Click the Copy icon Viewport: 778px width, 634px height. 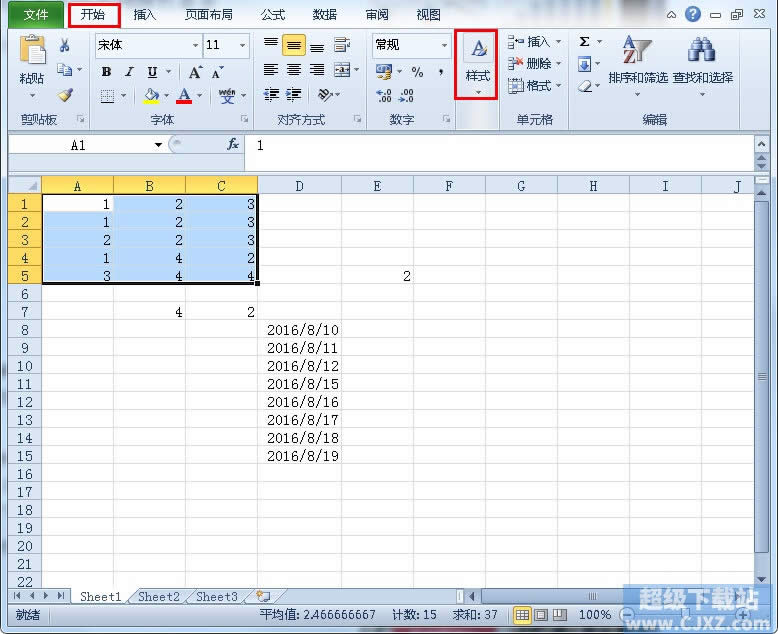[x=64, y=69]
